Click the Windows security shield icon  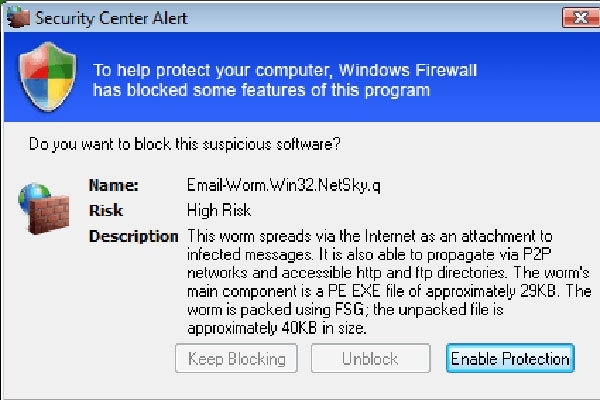click(x=47, y=77)
